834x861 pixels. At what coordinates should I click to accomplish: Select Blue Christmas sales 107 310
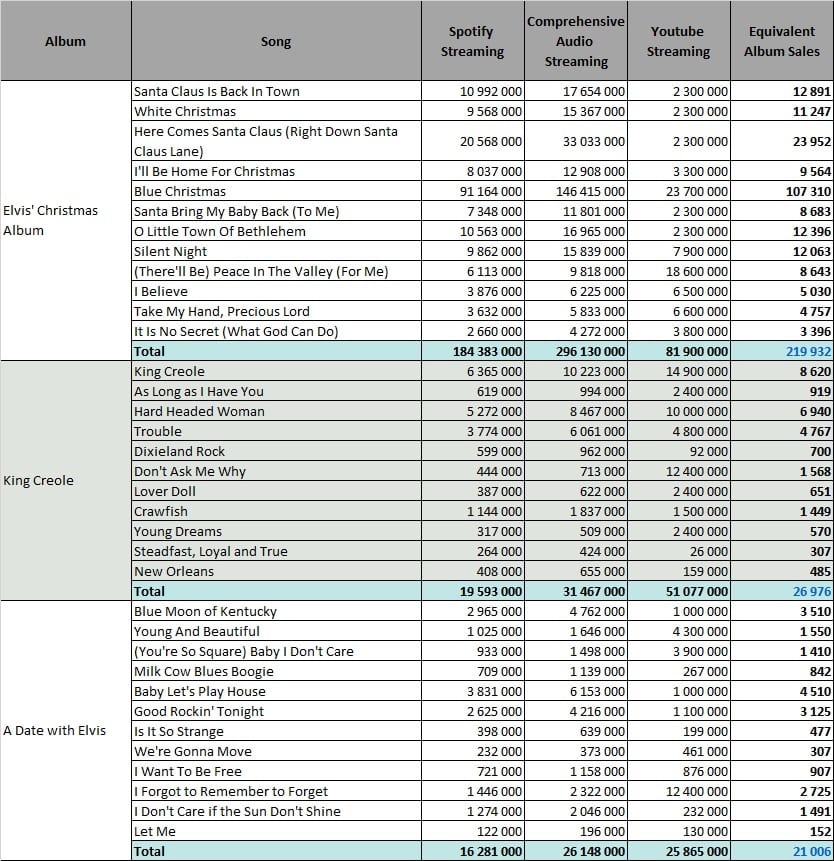tap(782, 191)
